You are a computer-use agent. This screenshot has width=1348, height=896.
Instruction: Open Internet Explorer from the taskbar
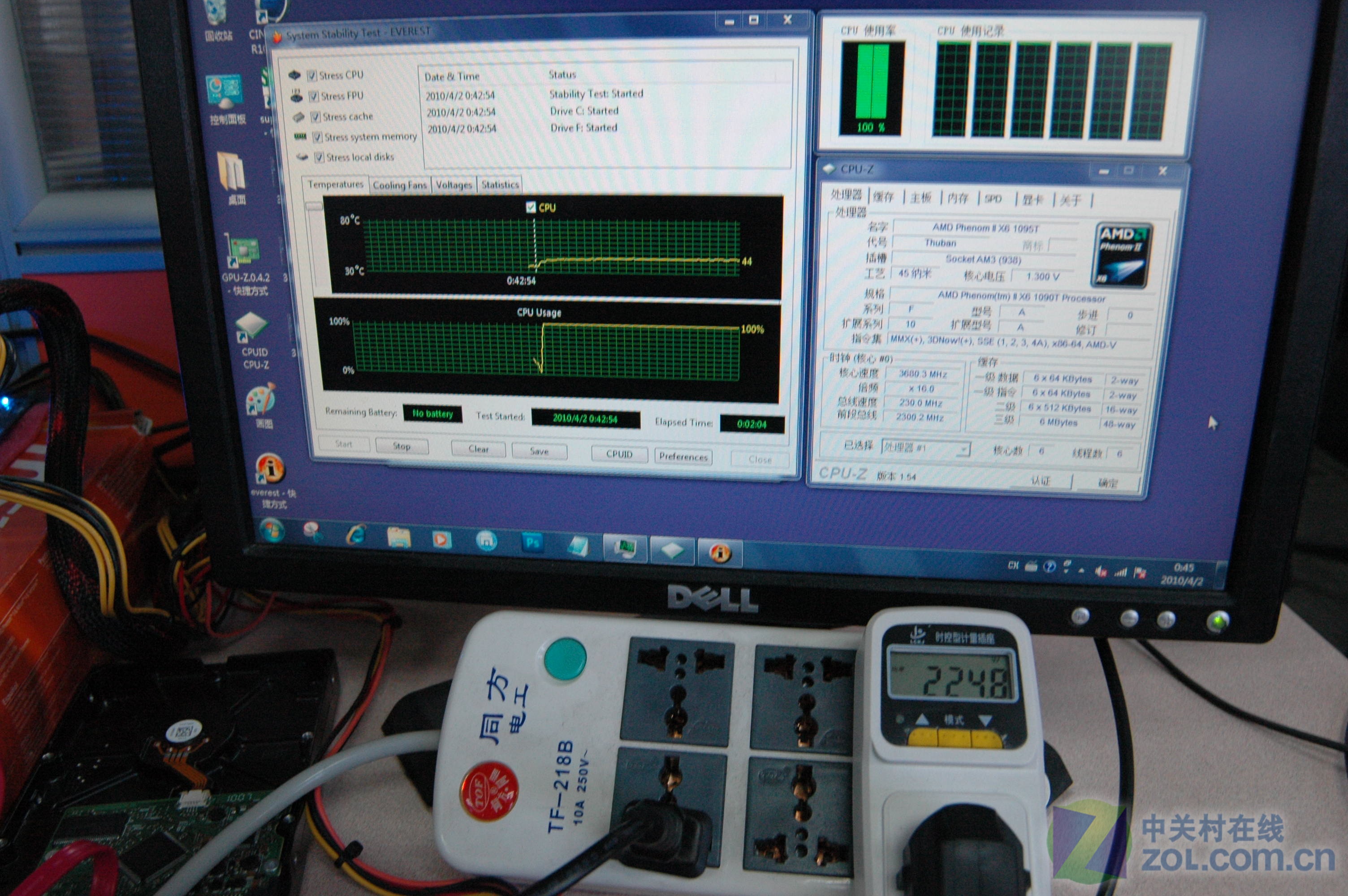357,535
